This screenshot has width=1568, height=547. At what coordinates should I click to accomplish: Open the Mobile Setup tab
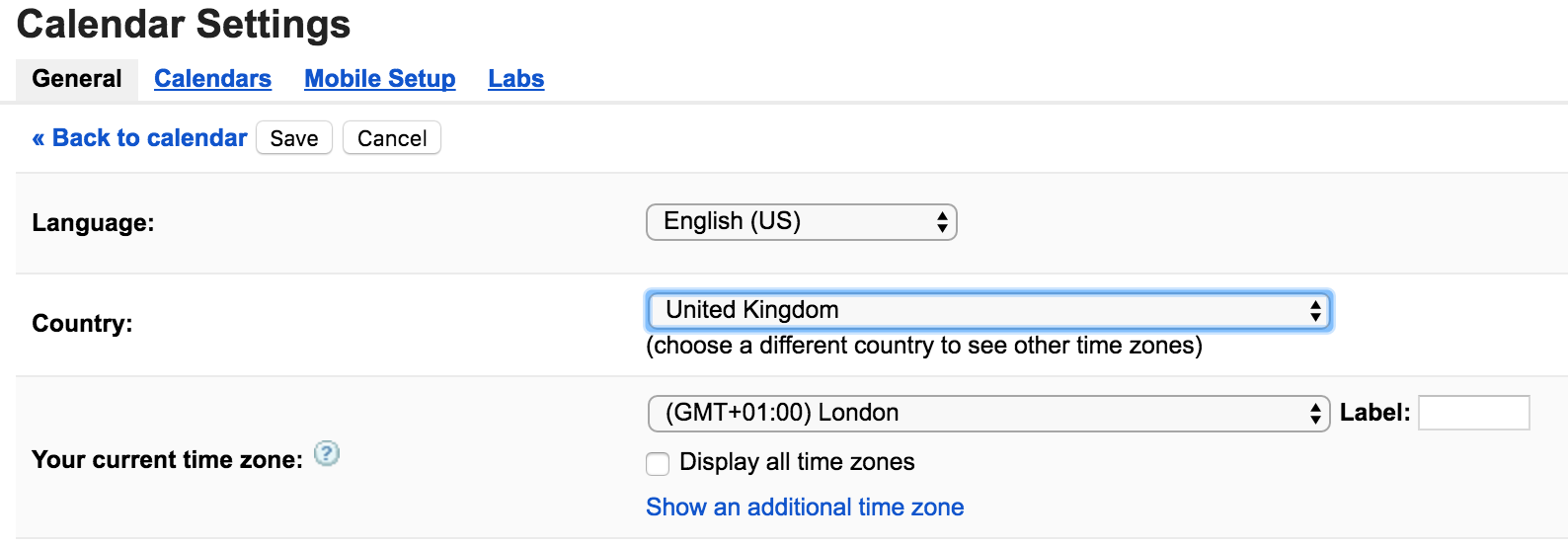pyautogui.click(x=379, y=79)
